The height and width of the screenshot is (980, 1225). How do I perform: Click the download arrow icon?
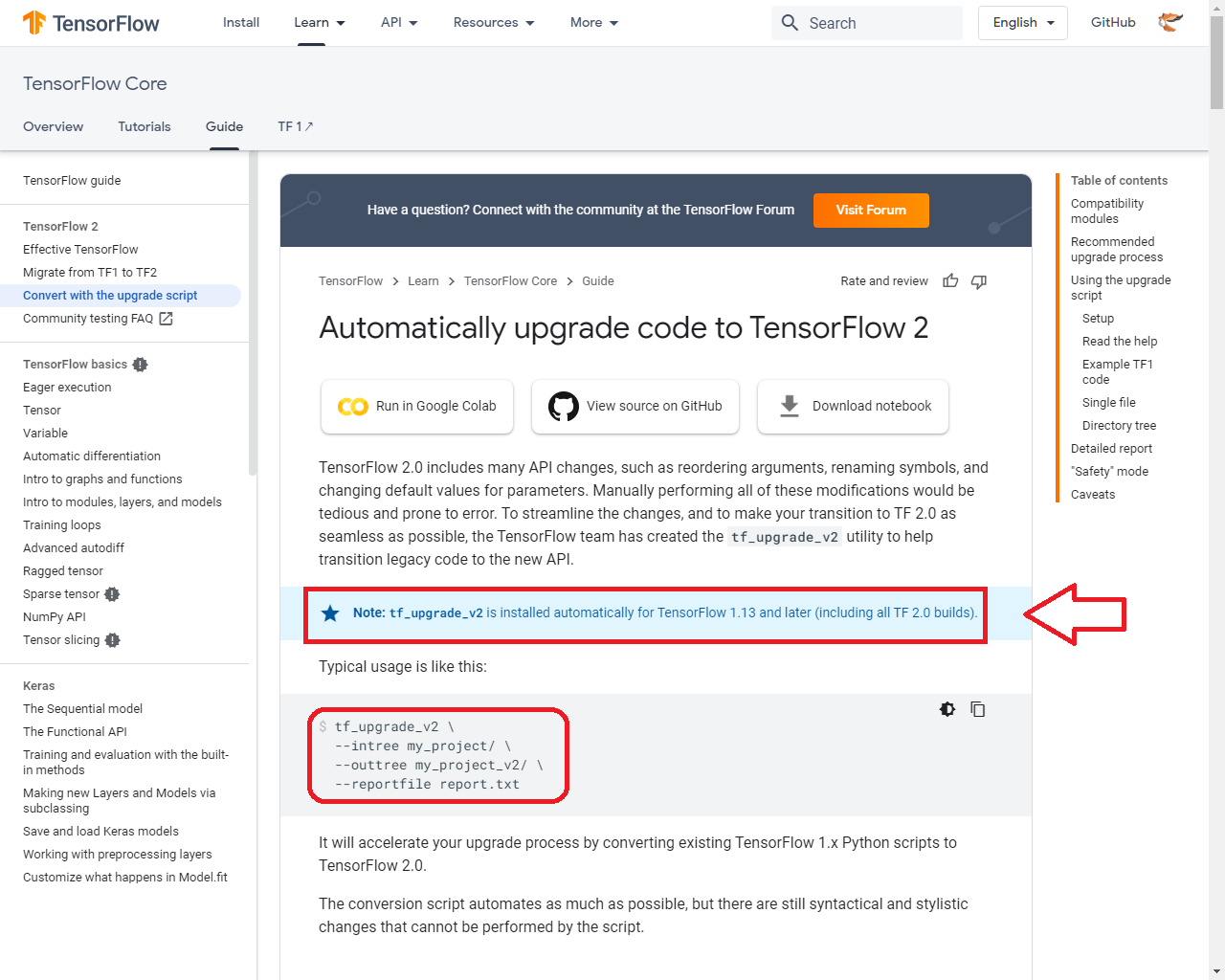pyautogui.click(x=790, y=406)
